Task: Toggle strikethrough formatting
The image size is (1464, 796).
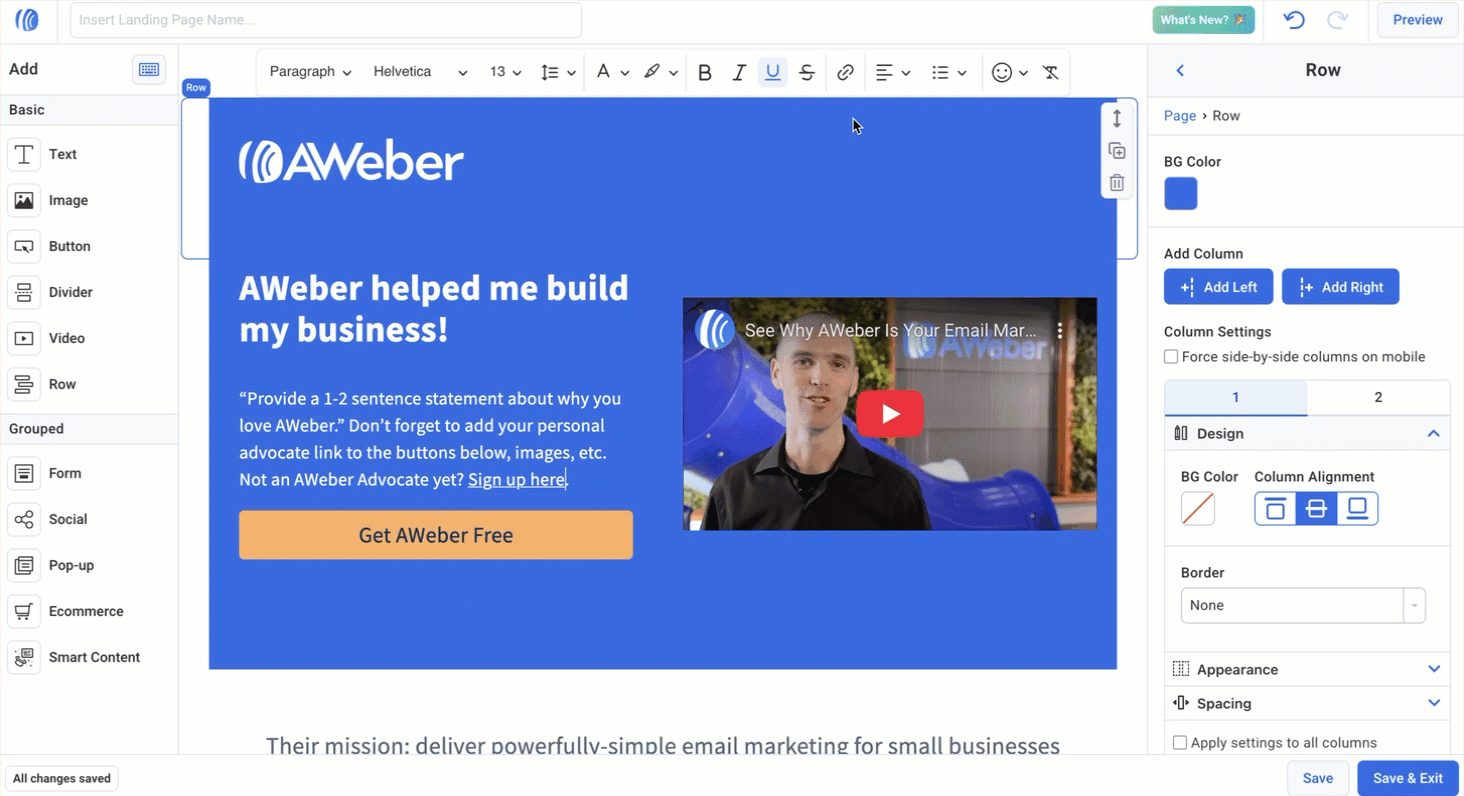Action: 807,72
